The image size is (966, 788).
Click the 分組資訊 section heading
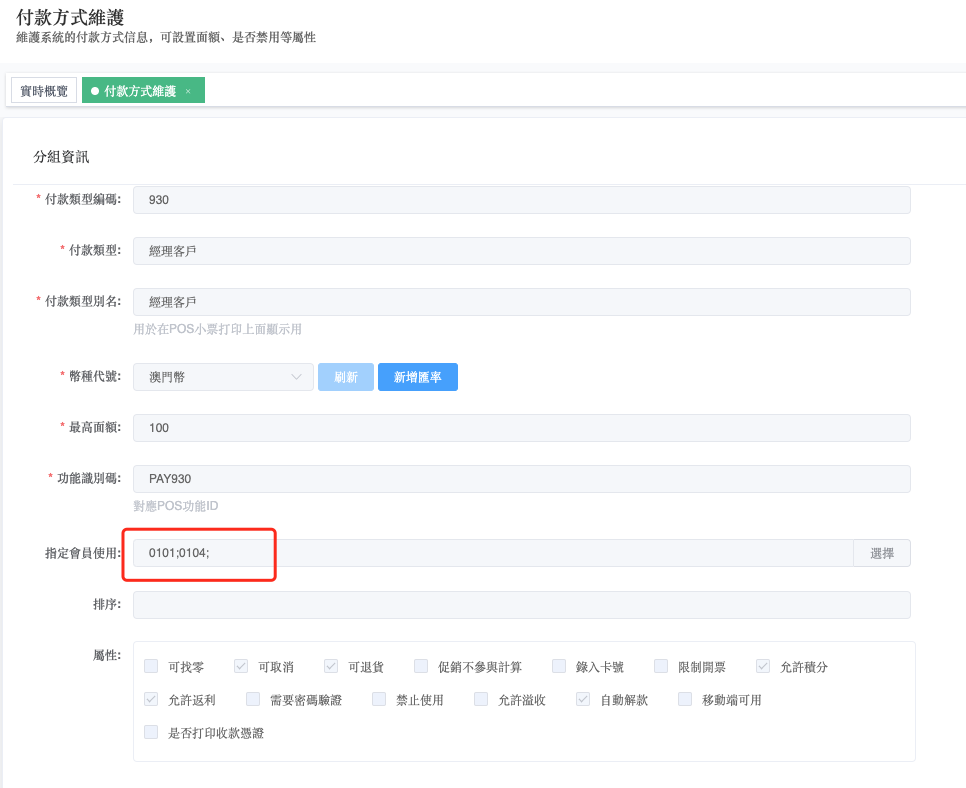pyautogui.click(x=61, y=156)
